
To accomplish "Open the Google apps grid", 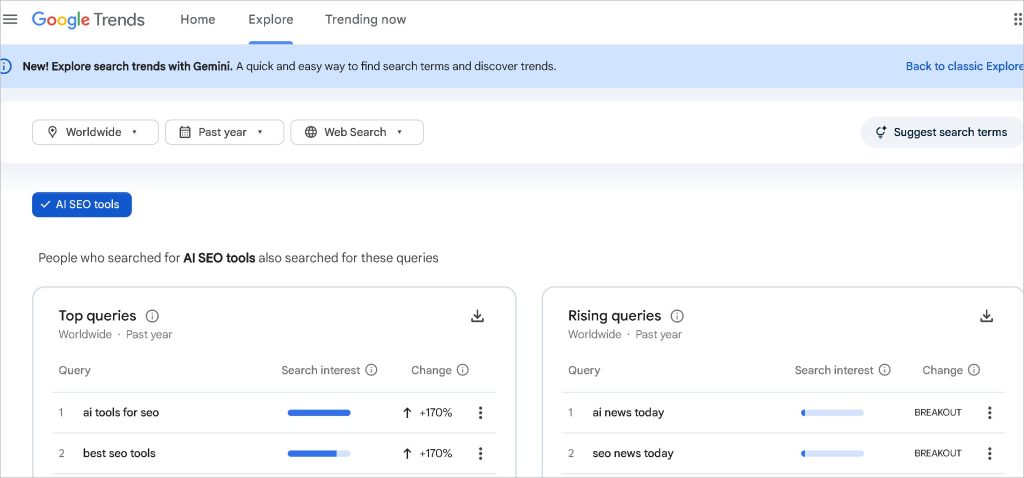I will pyautogui.click(x=1017, y=20).
